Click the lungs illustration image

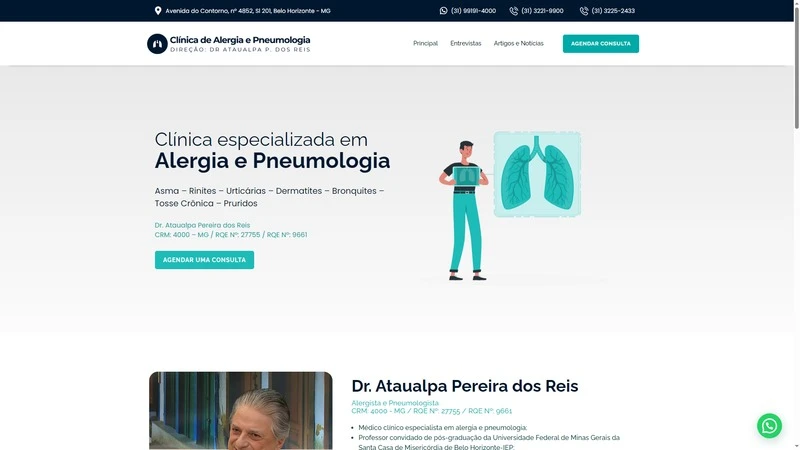[x=537, y=174]
